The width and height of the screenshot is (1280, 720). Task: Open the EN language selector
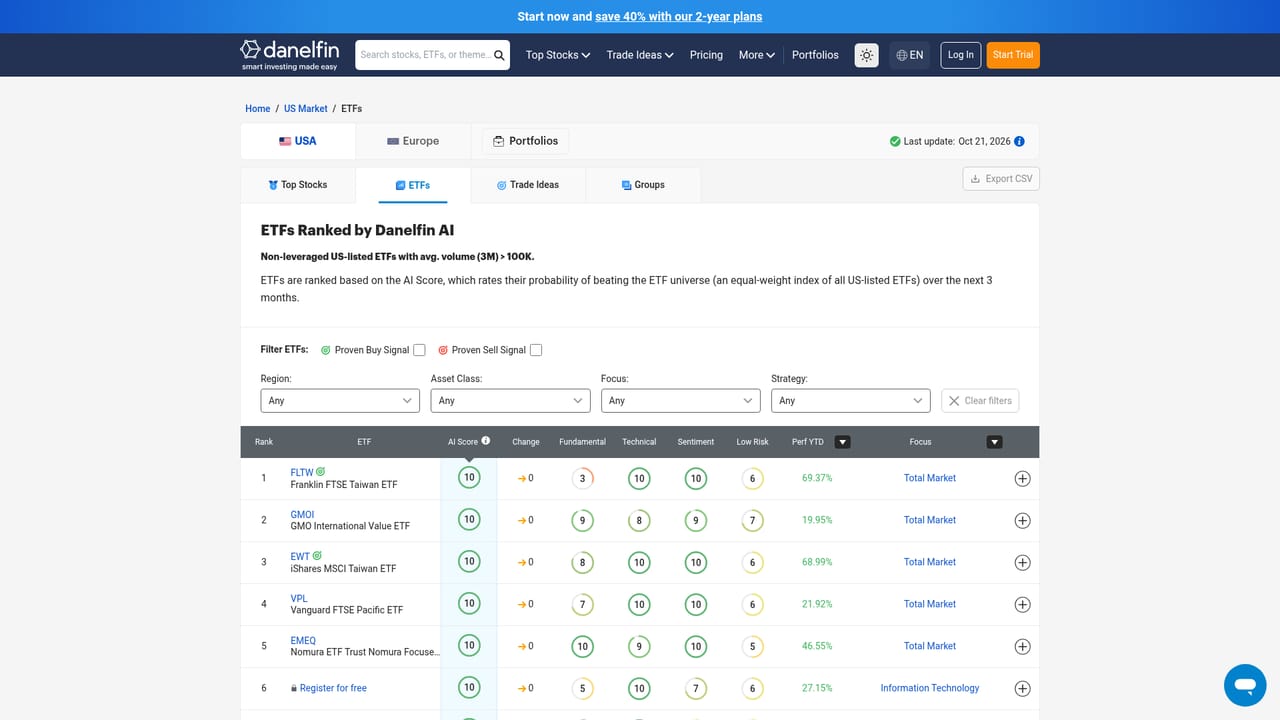click(910, 55)
